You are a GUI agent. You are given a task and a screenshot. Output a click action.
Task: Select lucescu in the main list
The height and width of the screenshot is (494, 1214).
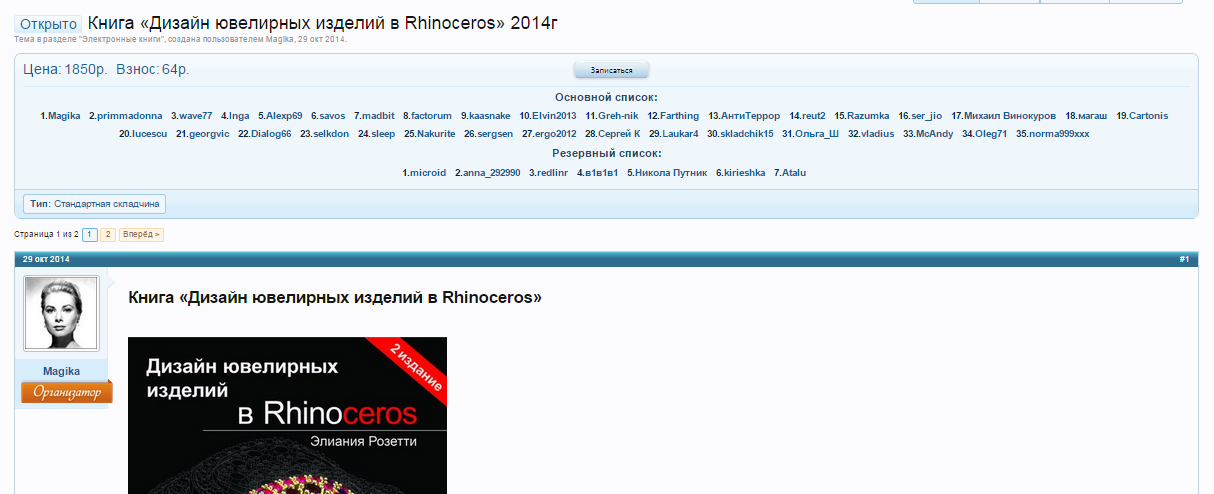tap(150, 134)
